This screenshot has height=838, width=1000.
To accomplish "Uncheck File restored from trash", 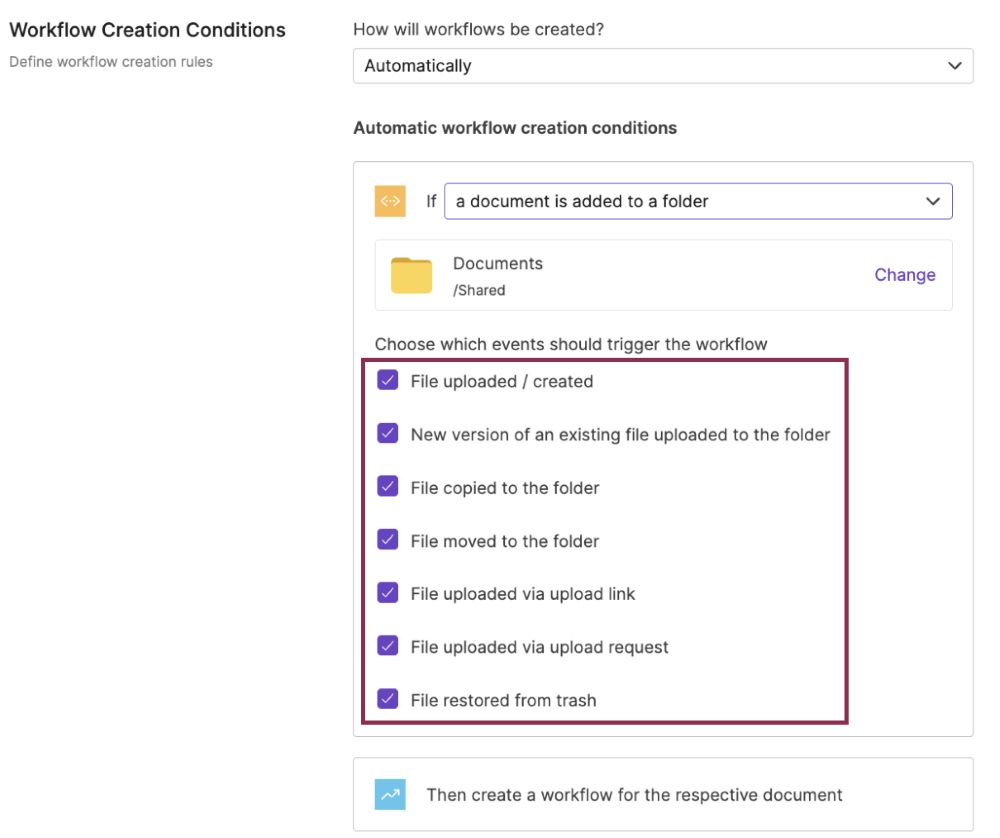I will [x=388, y=699].
